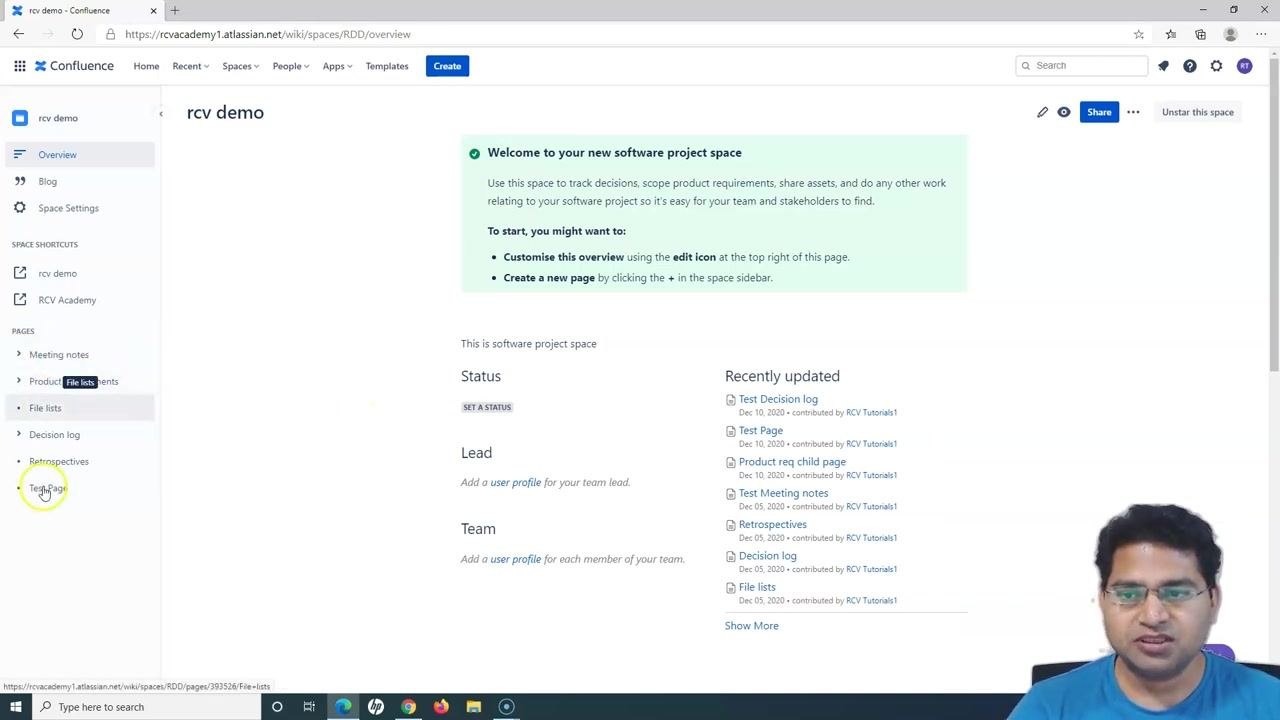
Task: Toggle the watch eye icon
Action: [1064, 112]
